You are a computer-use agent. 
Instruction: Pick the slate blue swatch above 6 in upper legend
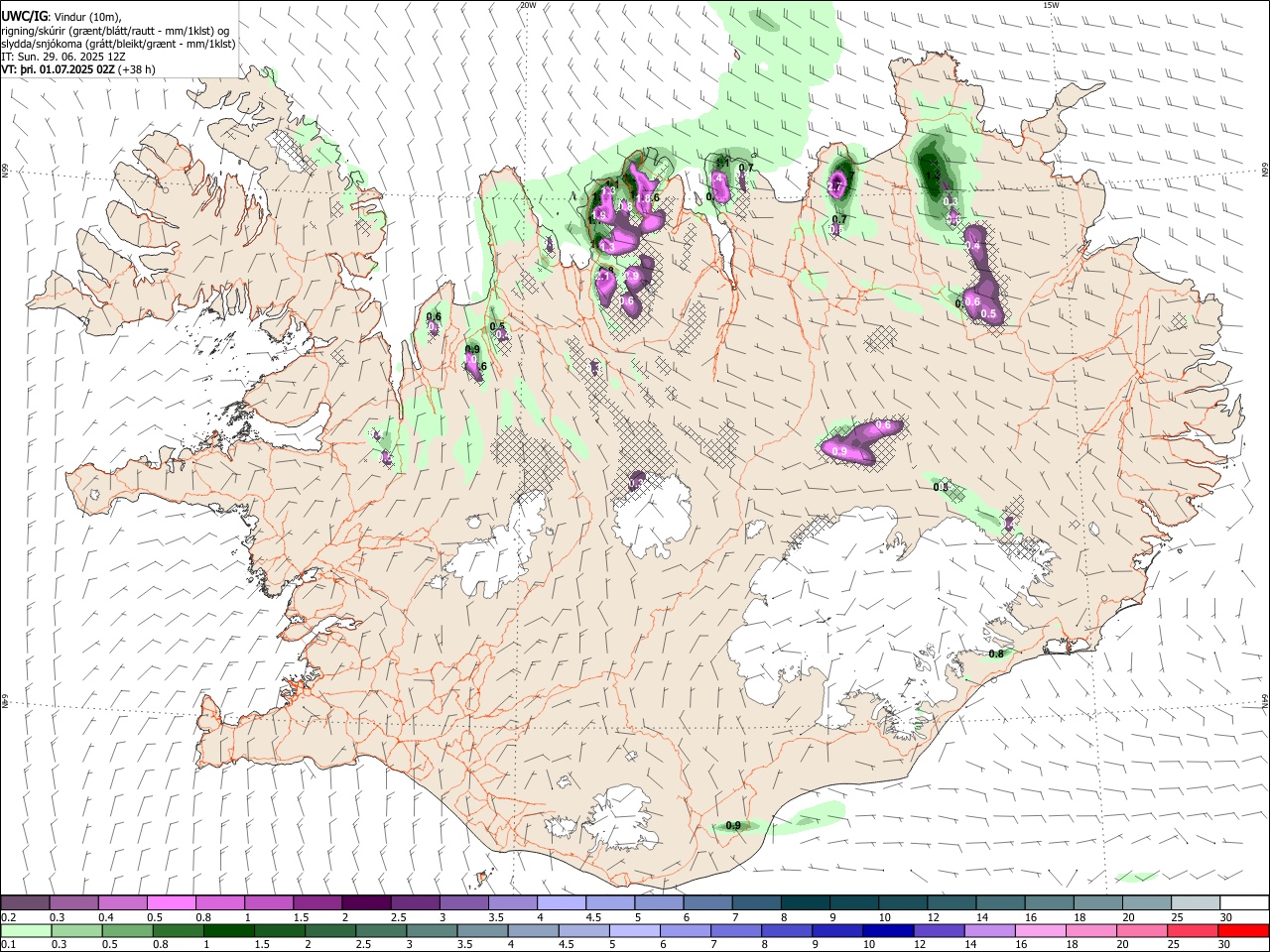coord(708,903)
